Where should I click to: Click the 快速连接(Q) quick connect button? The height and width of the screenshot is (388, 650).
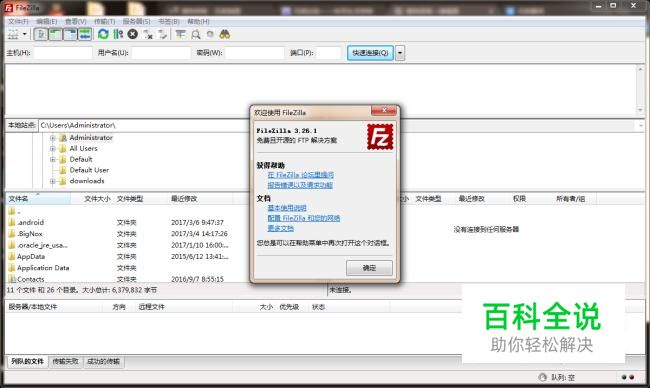tap(370, 53)
